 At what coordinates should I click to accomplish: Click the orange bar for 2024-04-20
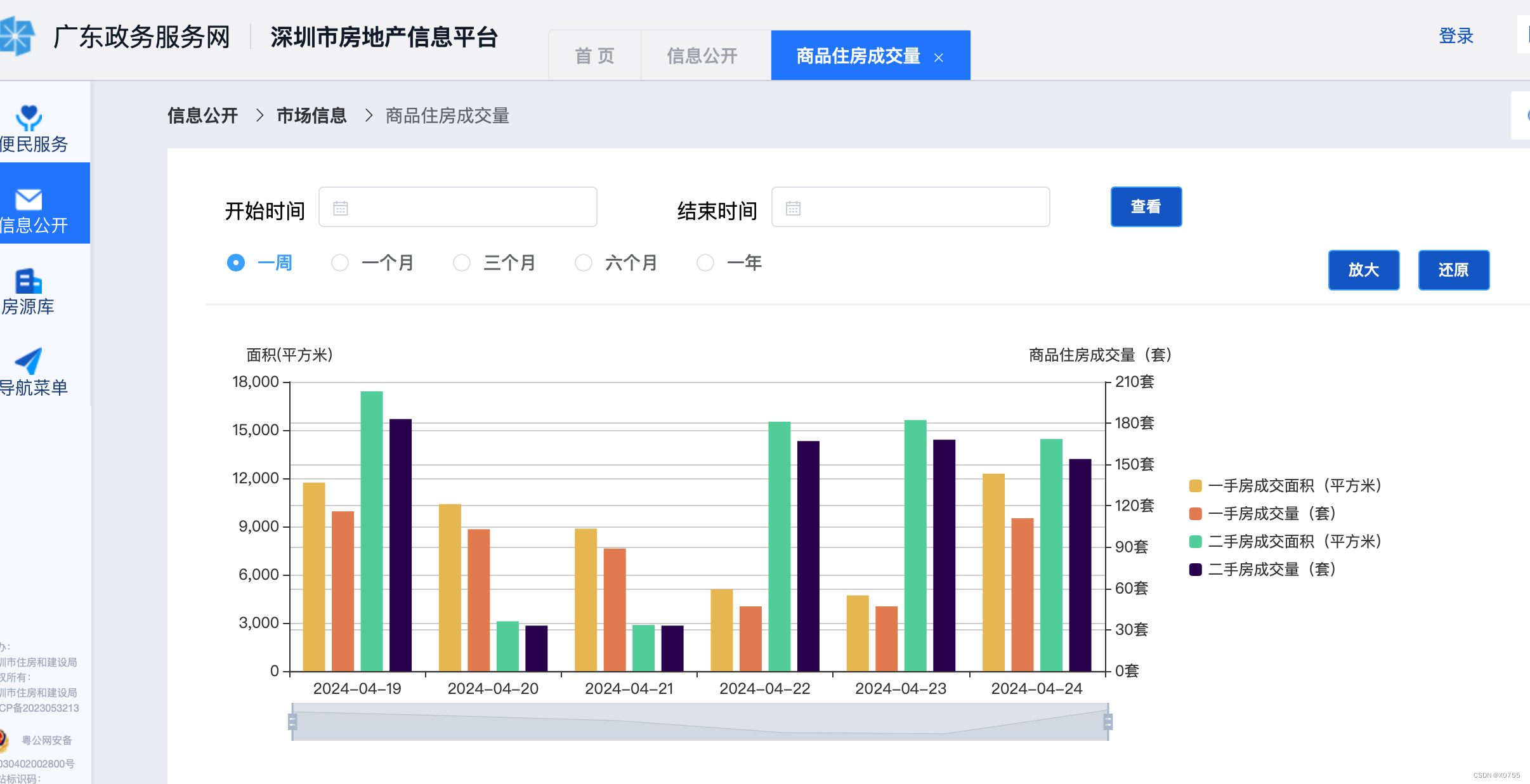click(479, 600)
